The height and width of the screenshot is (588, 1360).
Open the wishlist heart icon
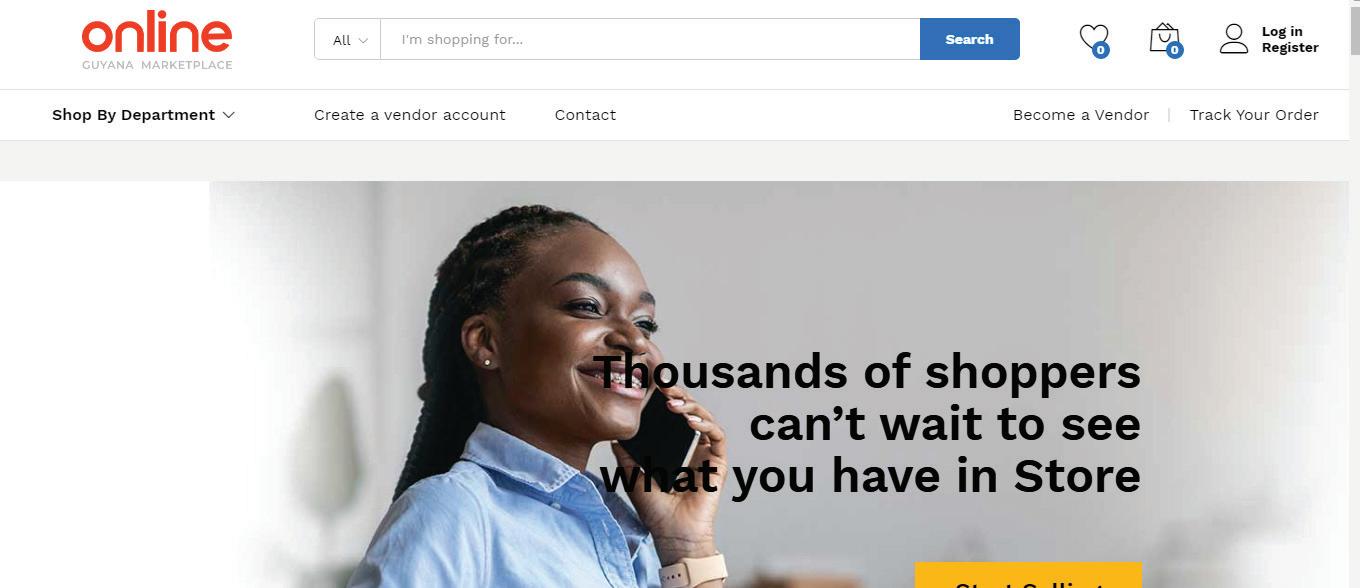1093,38
